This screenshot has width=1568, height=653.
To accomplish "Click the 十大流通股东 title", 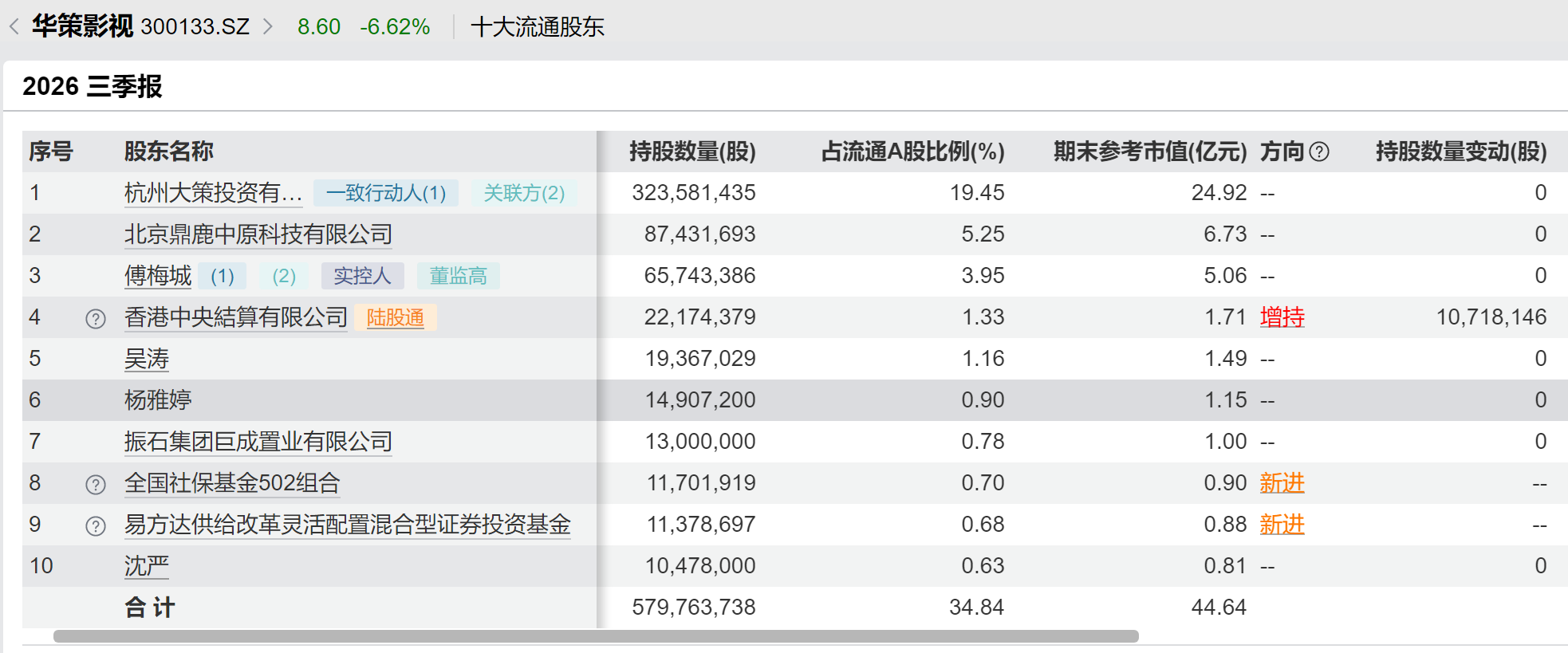I will pyautogui.click(x=538, y=27).
